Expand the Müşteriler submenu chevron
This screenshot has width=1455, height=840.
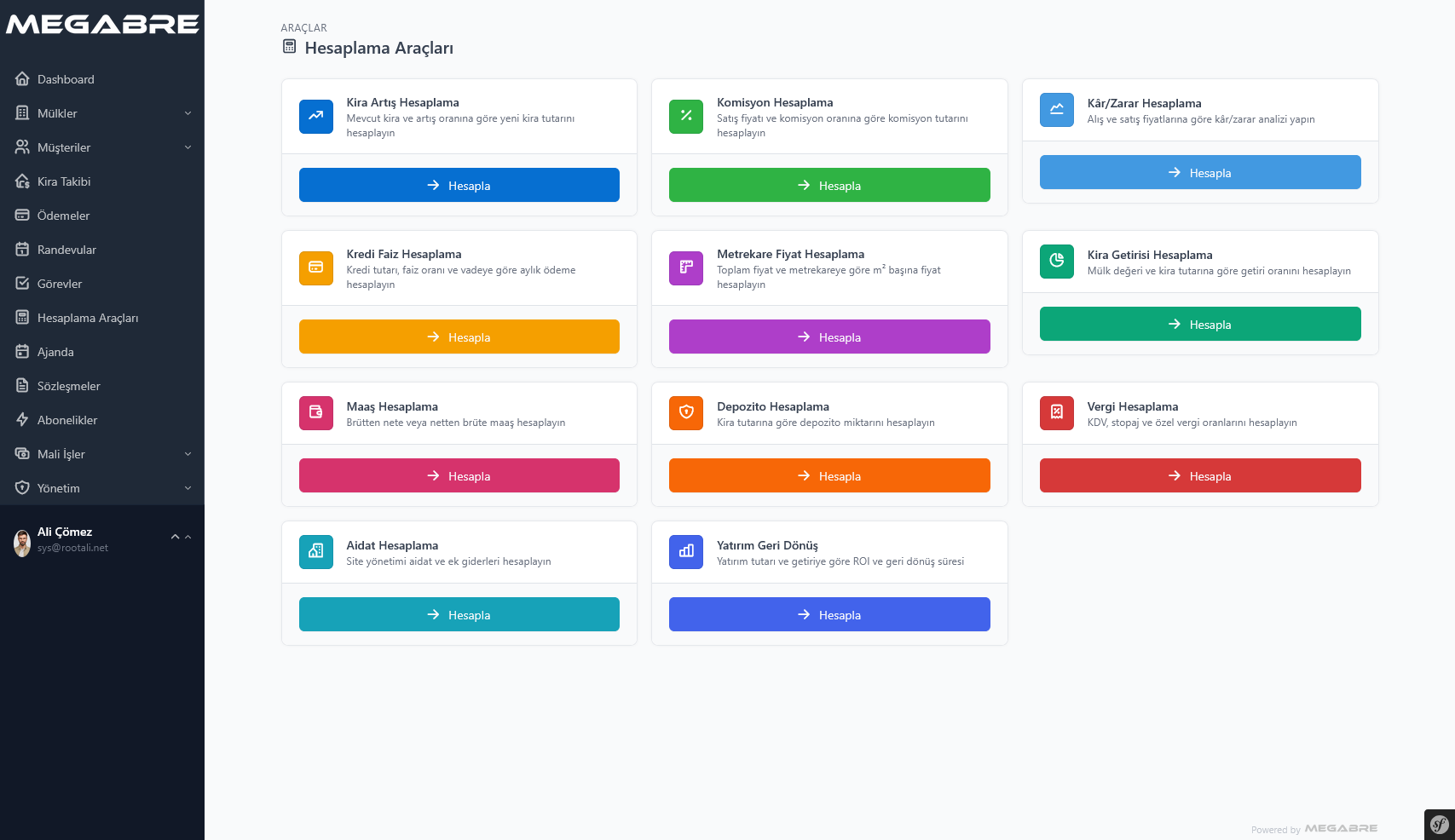[x=188, y=147]
